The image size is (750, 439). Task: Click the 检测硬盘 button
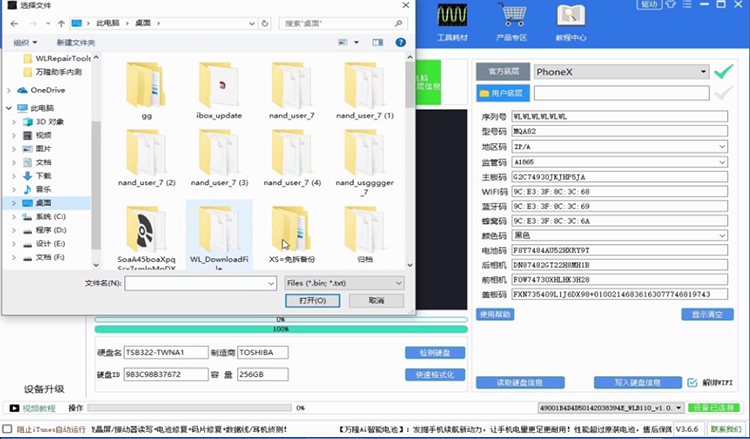(435, 353)
